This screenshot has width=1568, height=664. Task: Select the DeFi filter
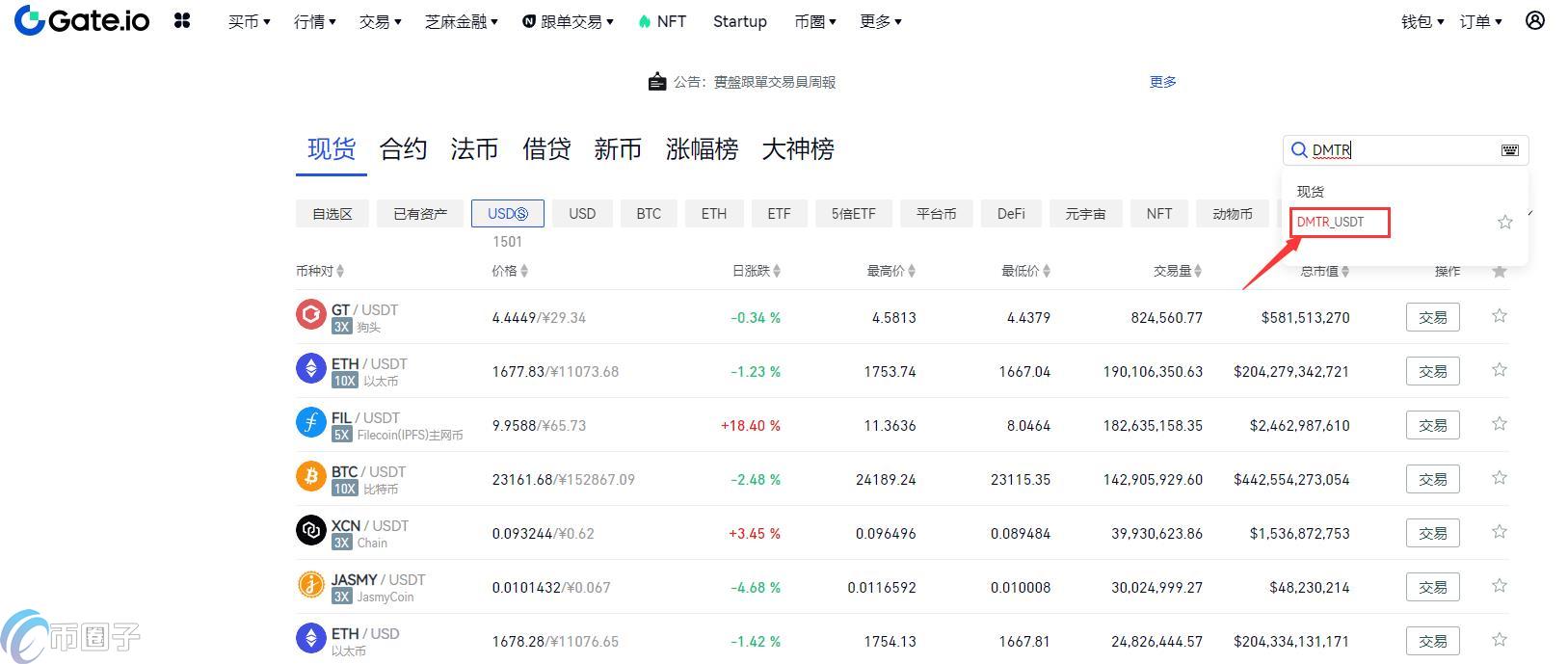click(1011, 214)
